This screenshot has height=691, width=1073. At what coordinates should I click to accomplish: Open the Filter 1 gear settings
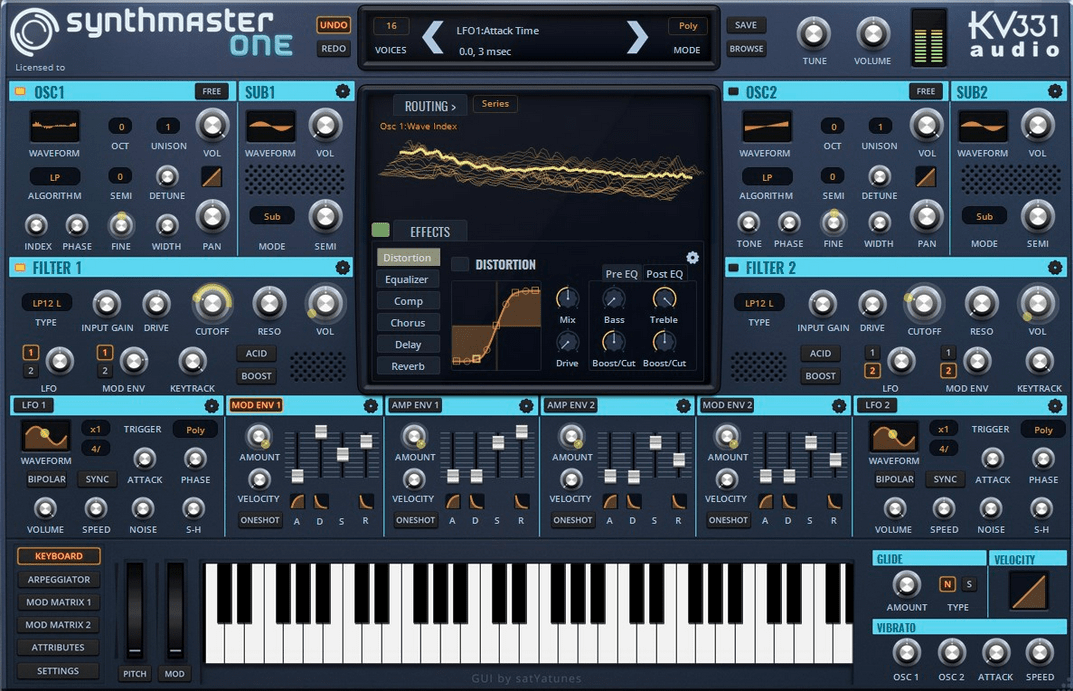tap(343, 267)
